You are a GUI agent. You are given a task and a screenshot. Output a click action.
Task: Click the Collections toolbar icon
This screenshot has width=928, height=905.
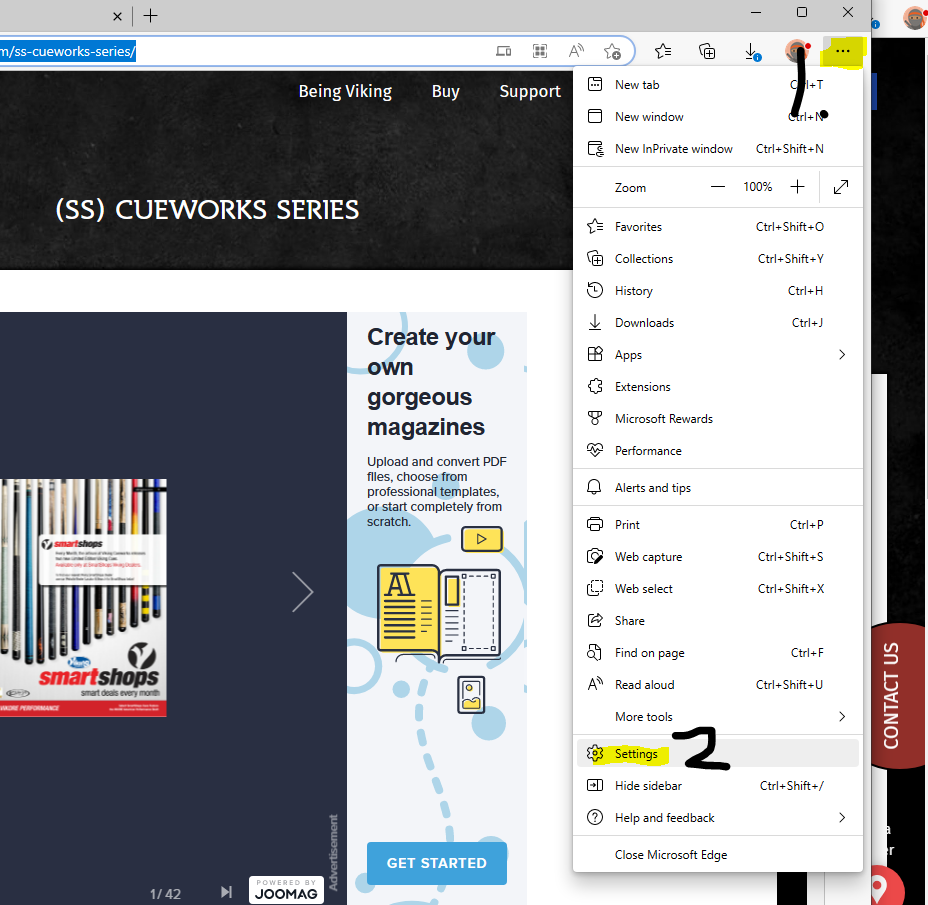pyautogui.click(x=707, y=51)
